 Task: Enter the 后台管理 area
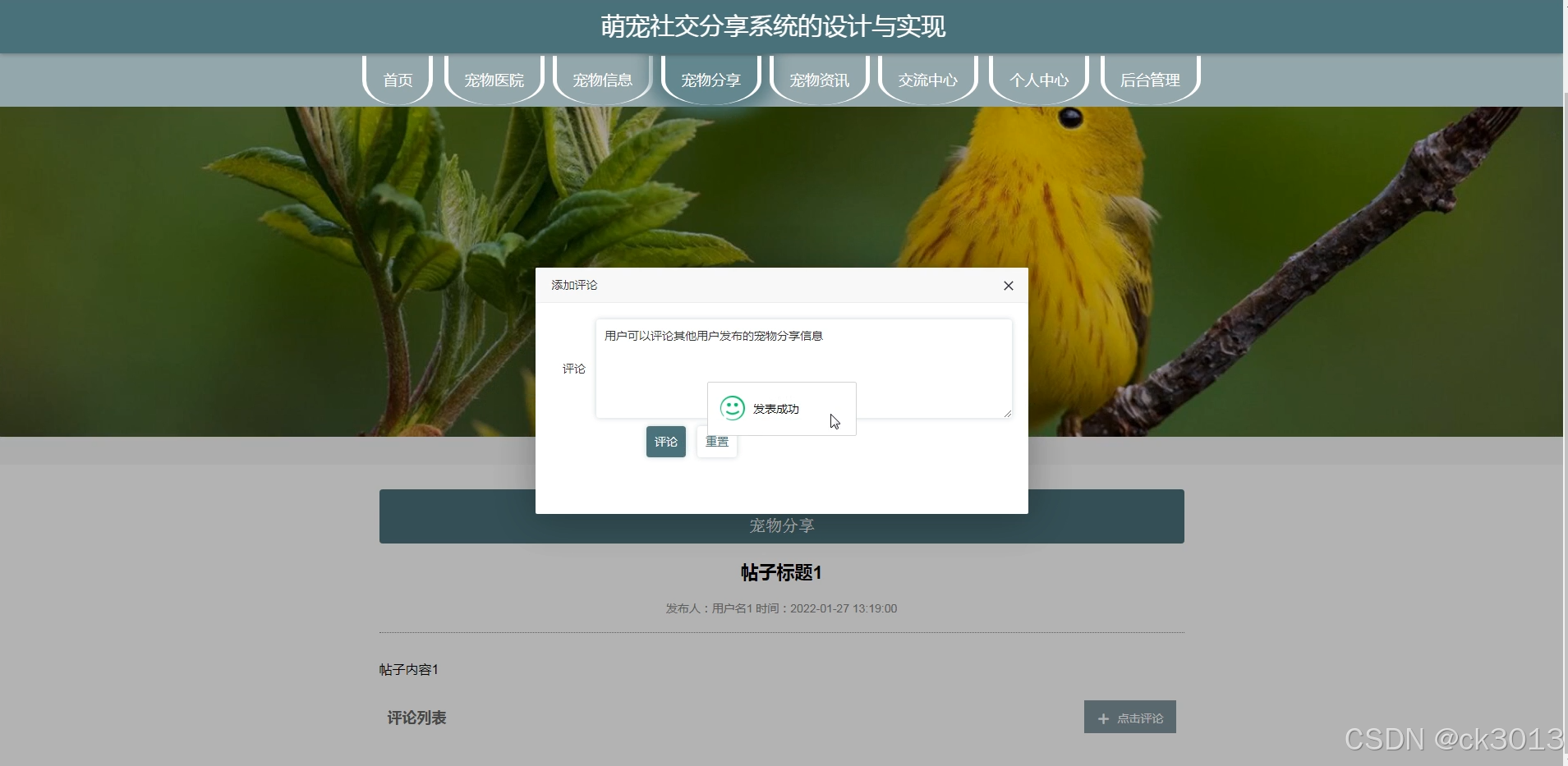coord(1151,80)
